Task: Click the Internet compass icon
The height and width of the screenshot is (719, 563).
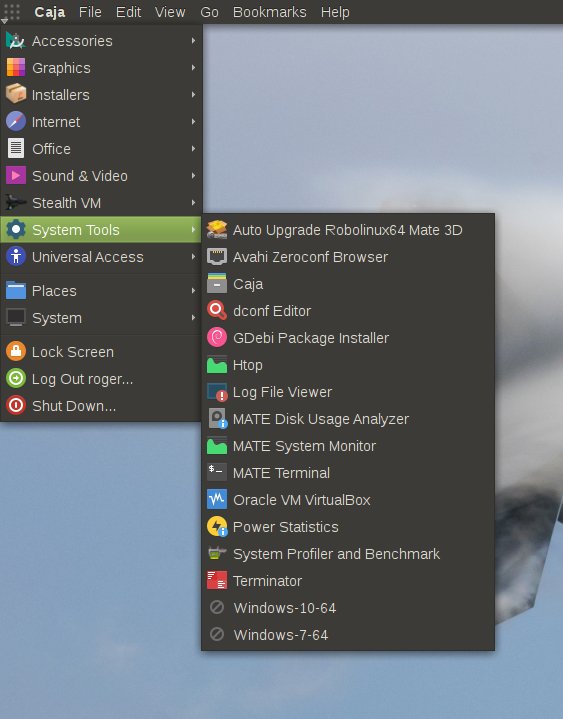Action: [16, 122]
